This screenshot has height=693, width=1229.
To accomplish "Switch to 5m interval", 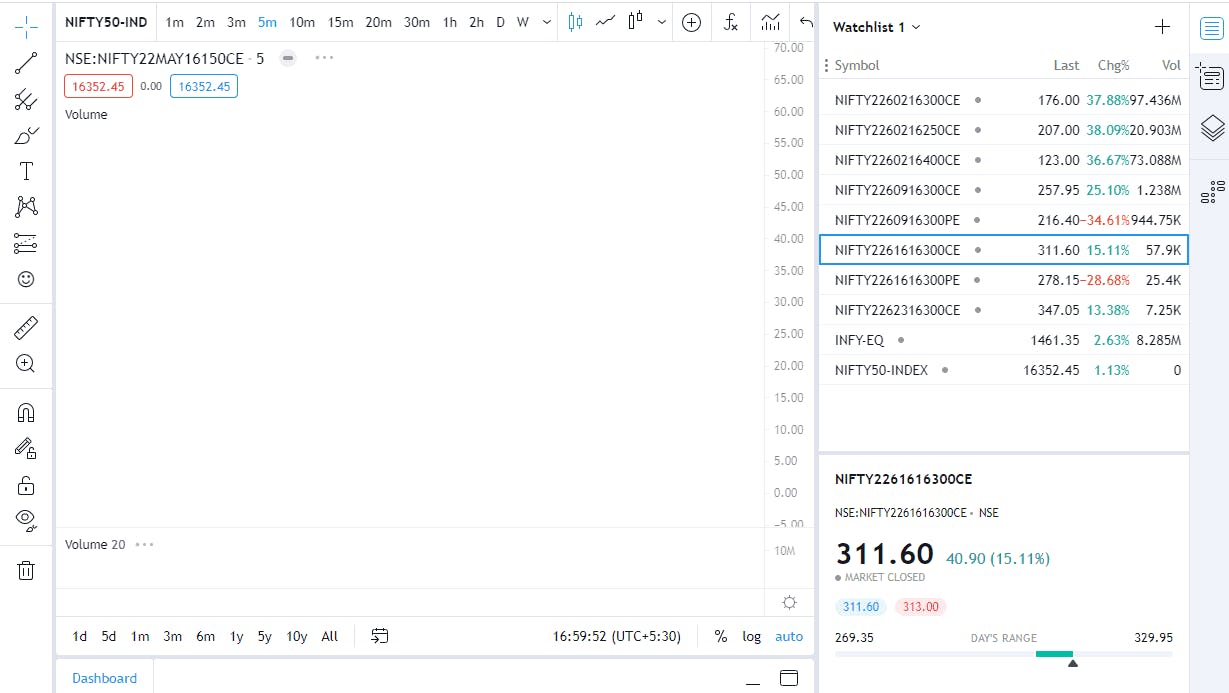I will click(267, 22).
